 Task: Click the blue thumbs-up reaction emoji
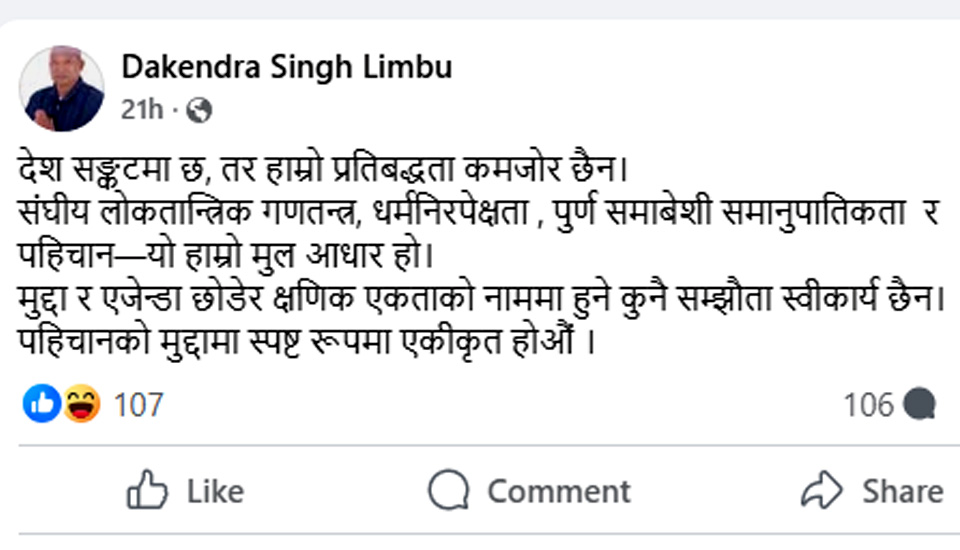point(42,404)
